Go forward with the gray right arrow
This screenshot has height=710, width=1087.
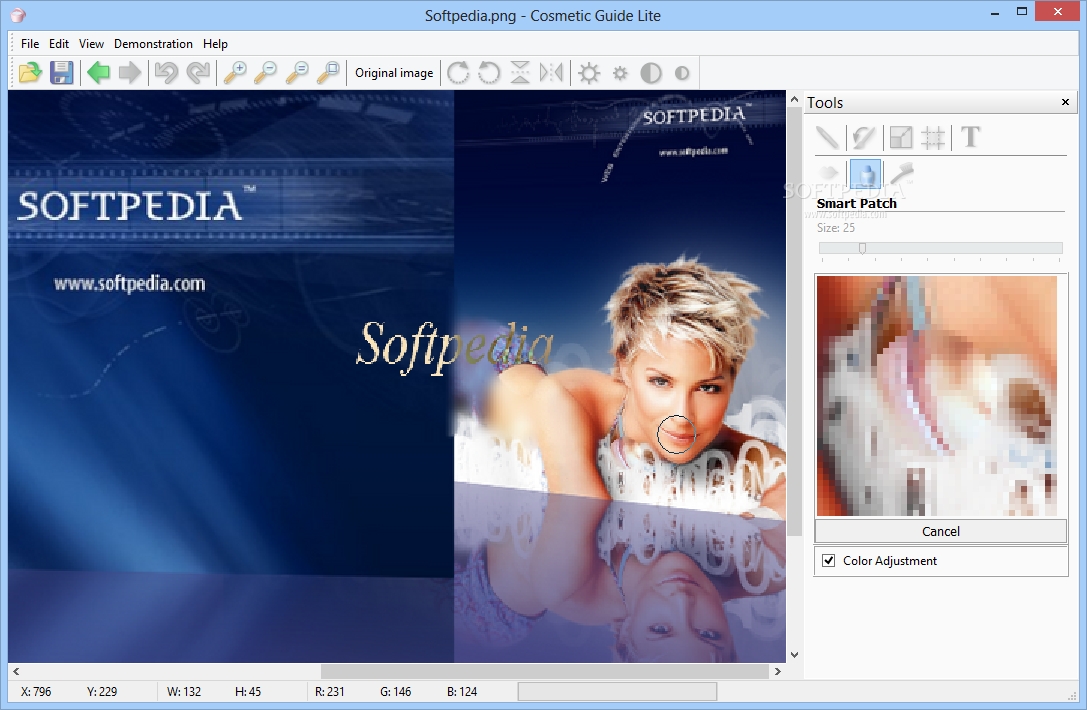130,73
